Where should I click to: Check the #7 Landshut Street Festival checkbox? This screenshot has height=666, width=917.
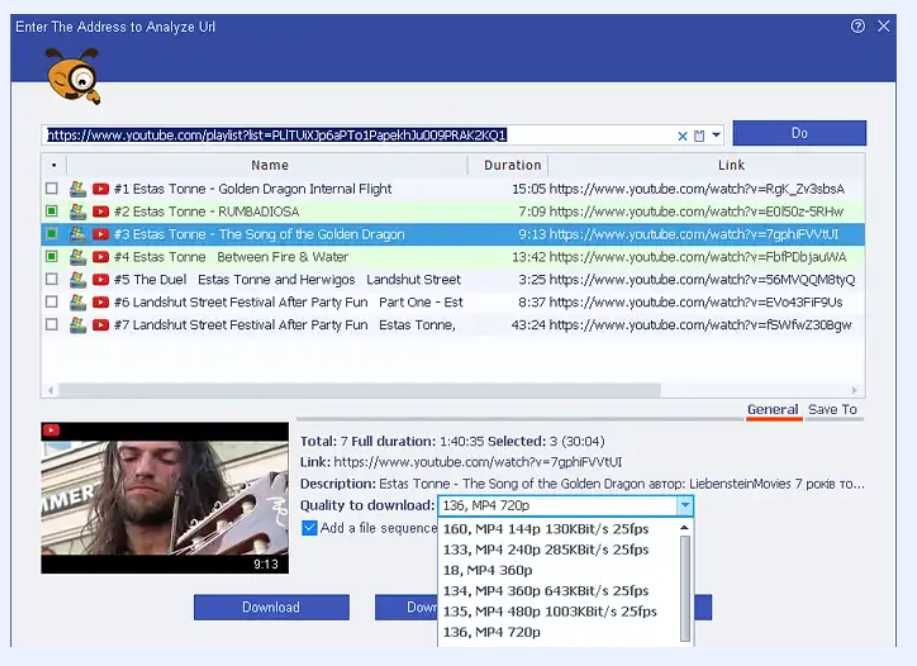tap(51, 324)
